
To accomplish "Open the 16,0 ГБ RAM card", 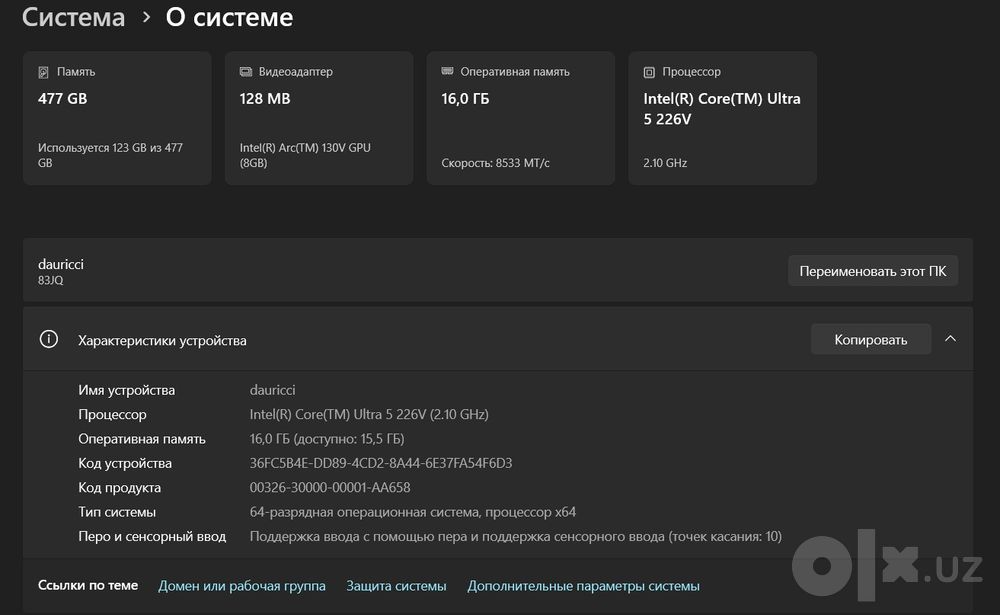I will [520, 119].
